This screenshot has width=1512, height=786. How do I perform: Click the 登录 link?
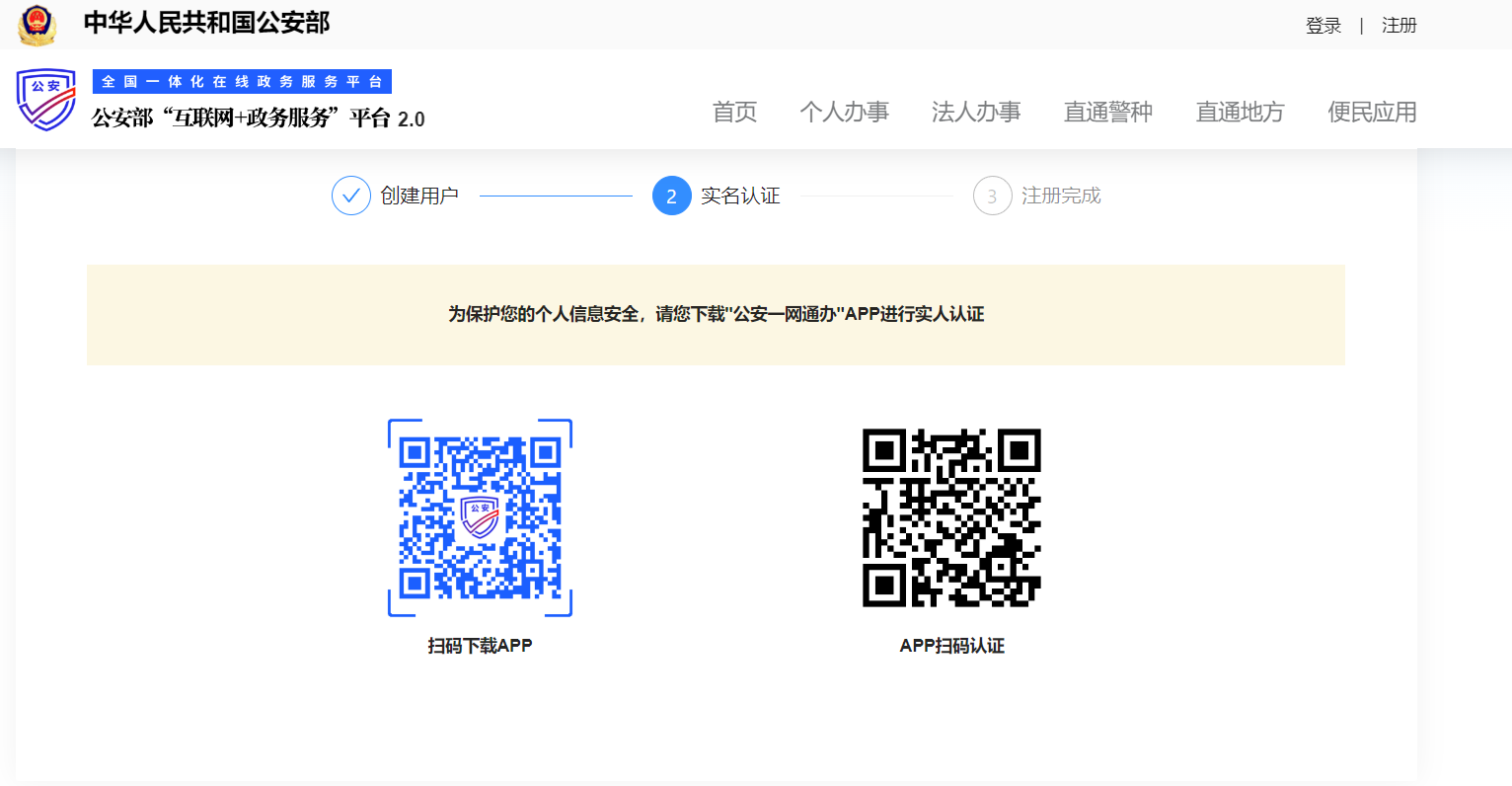[1323, 25]
